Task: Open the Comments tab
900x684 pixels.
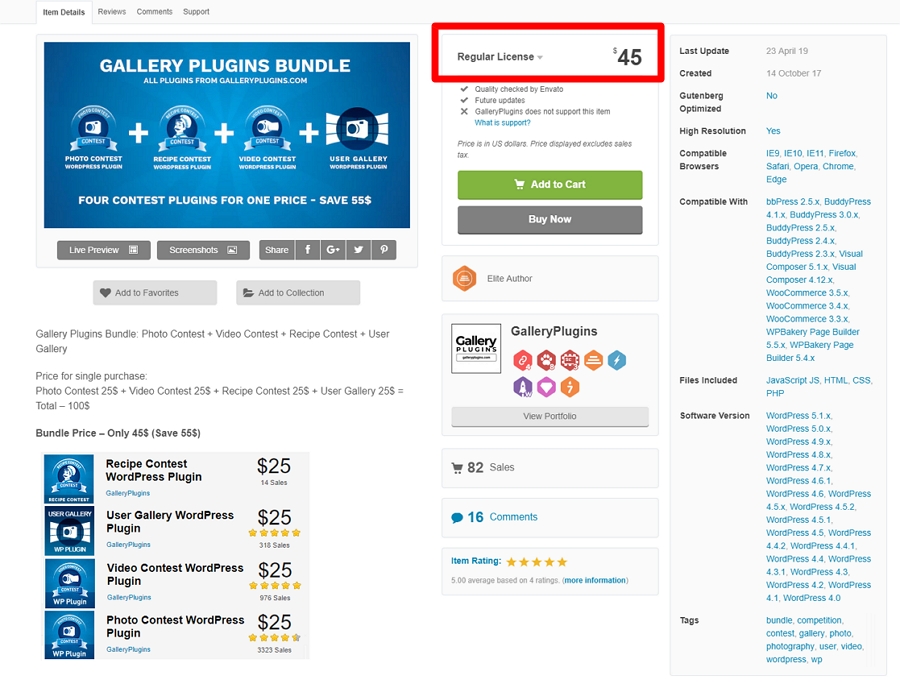Action: (154, 12)
